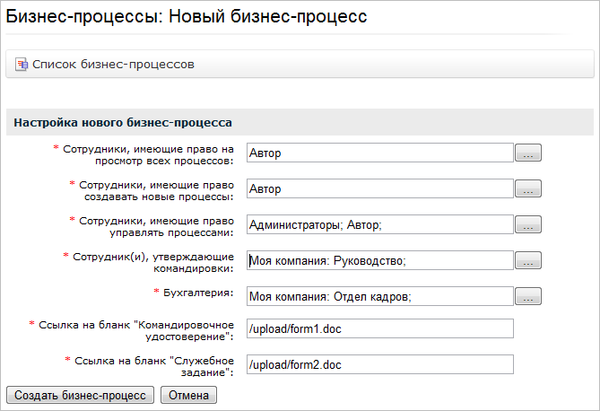Click the field for employees allowed to create processes
The height and width of the screenshot is (411, 600).
point(378,188)
